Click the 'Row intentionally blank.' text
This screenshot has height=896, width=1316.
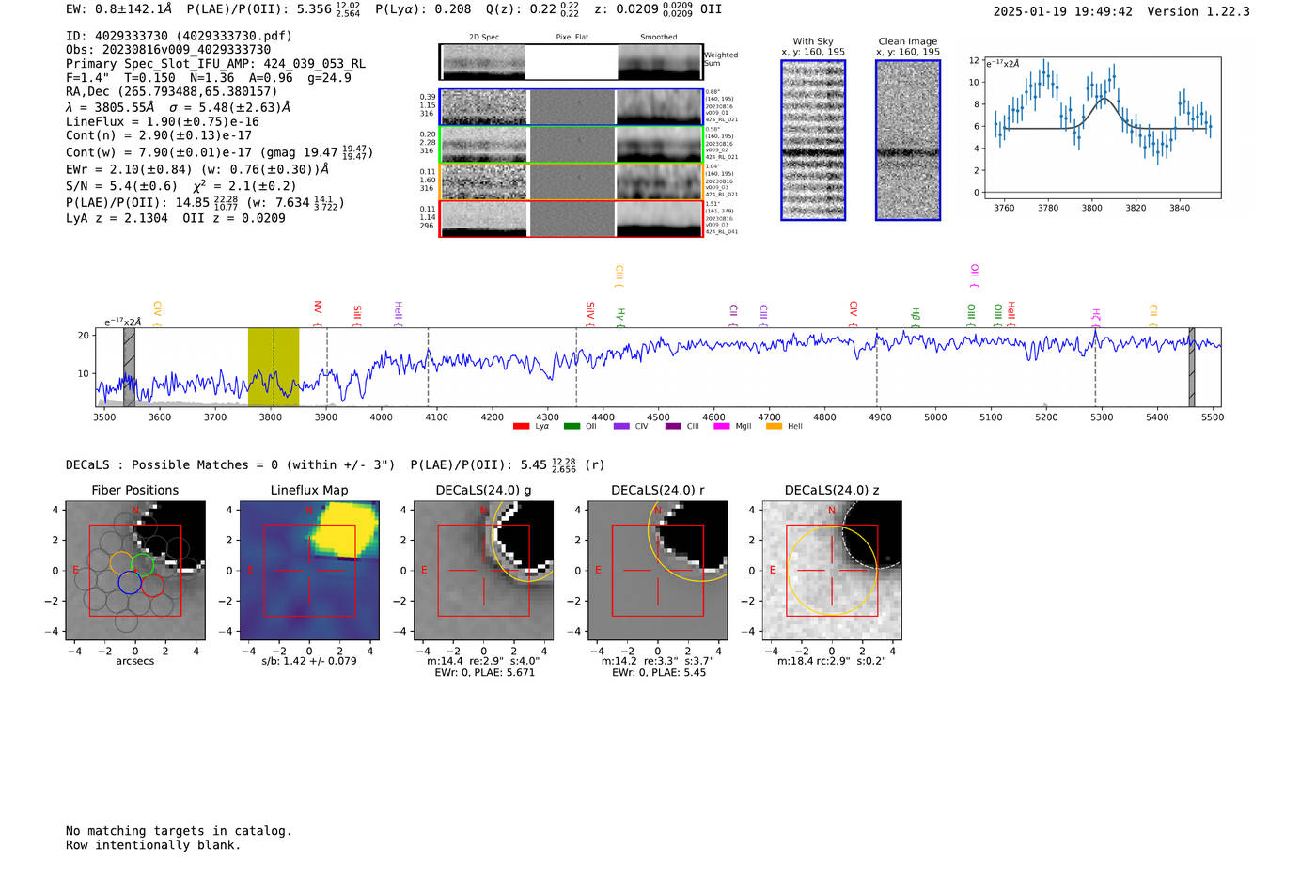coord(153,845)
